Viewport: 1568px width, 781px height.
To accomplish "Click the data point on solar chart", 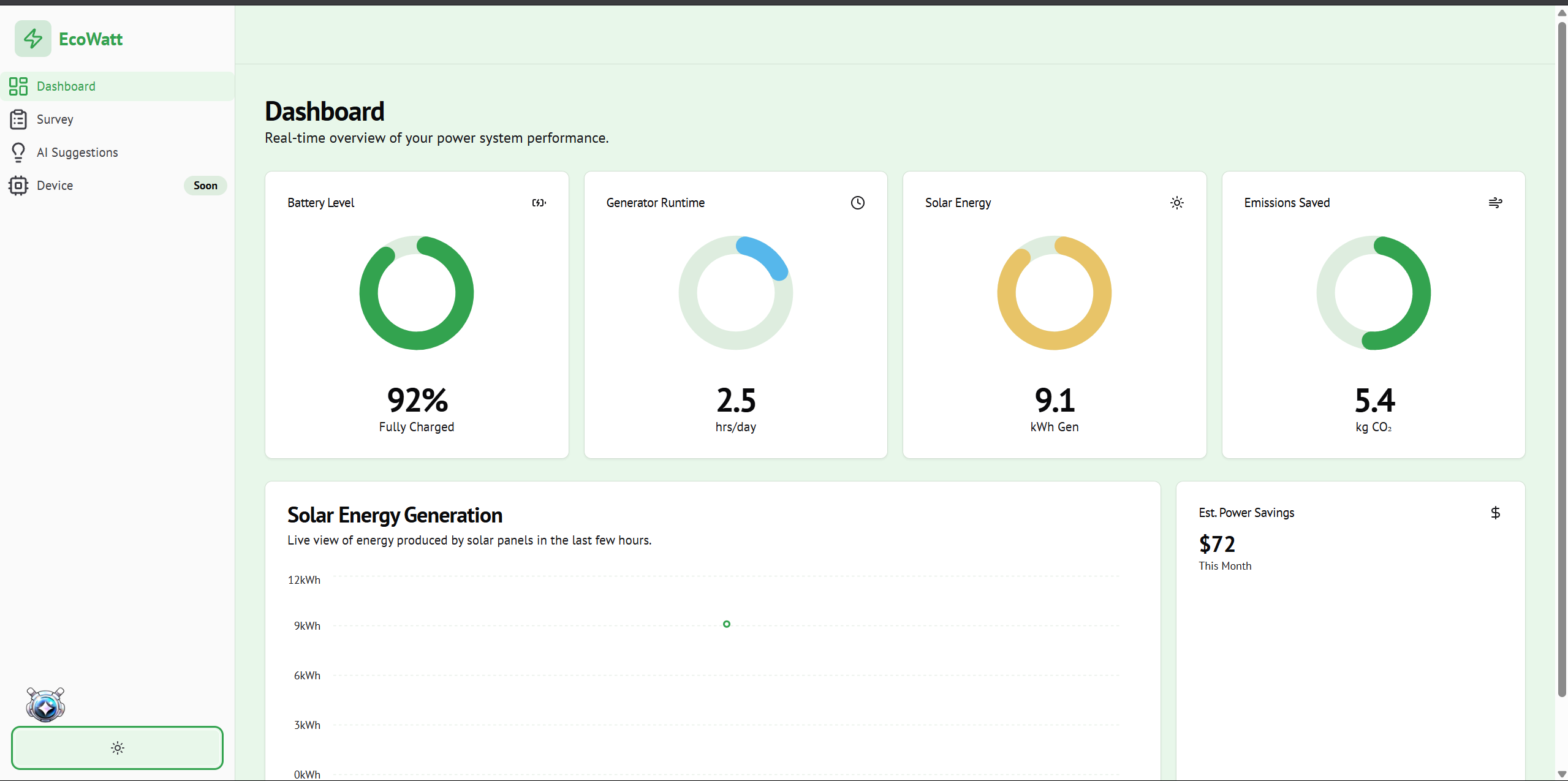I will 726,624.
